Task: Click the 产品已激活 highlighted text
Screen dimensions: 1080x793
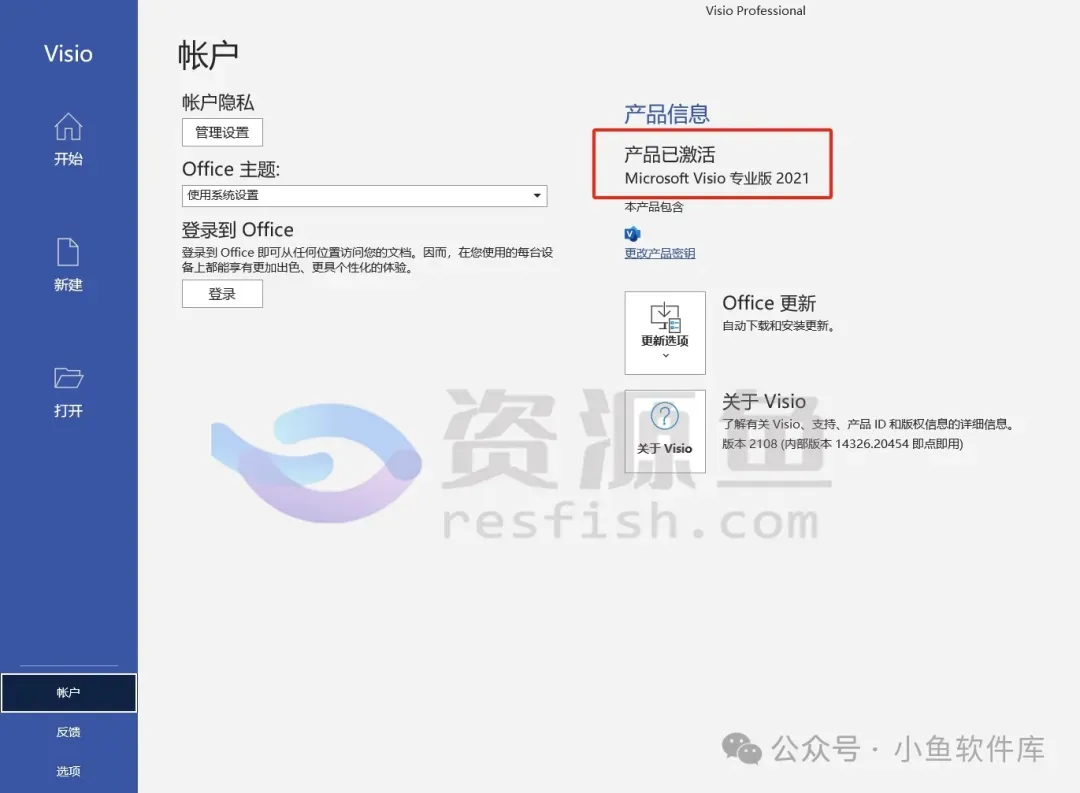Action: 669,154
